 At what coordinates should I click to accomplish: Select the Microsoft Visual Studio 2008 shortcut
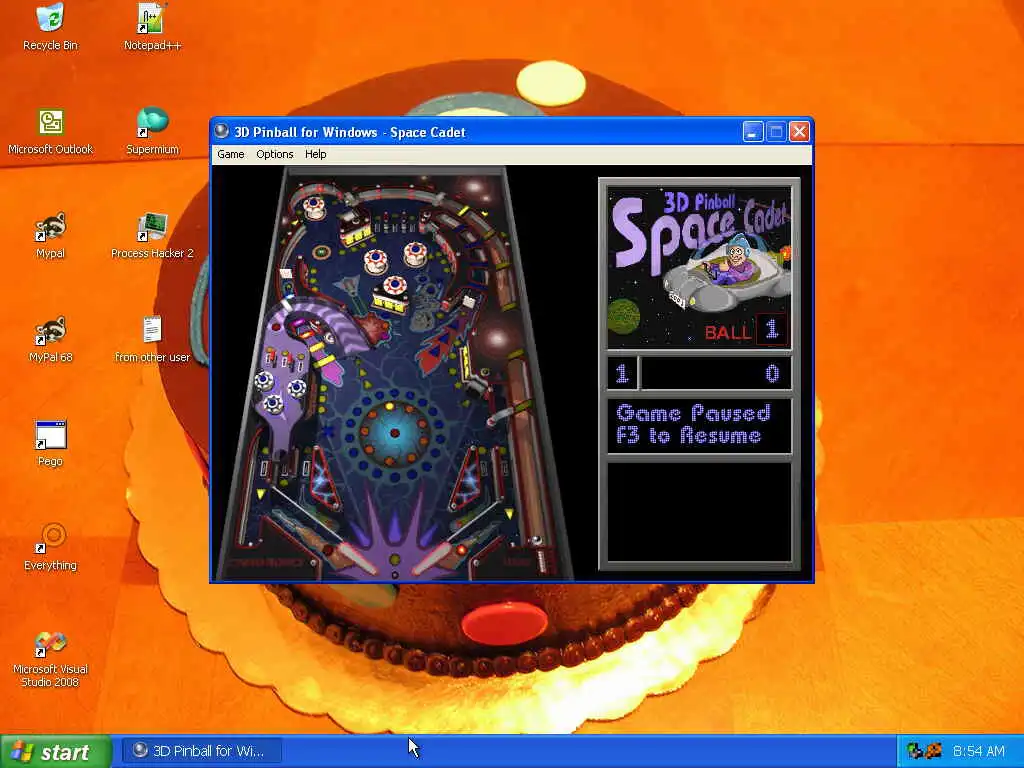(50, 660)
